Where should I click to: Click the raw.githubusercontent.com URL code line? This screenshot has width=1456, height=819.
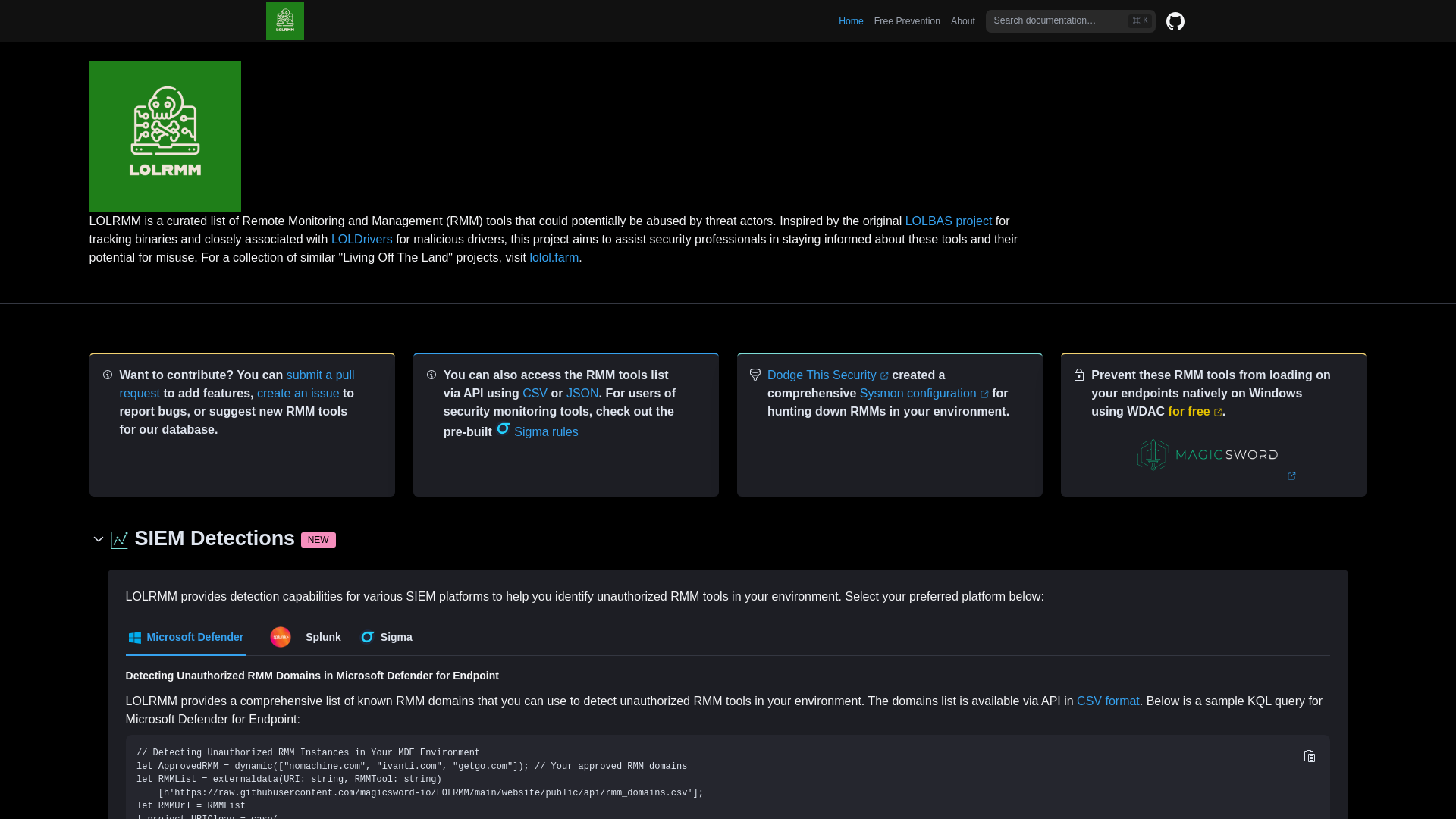(x=431, y=793)
